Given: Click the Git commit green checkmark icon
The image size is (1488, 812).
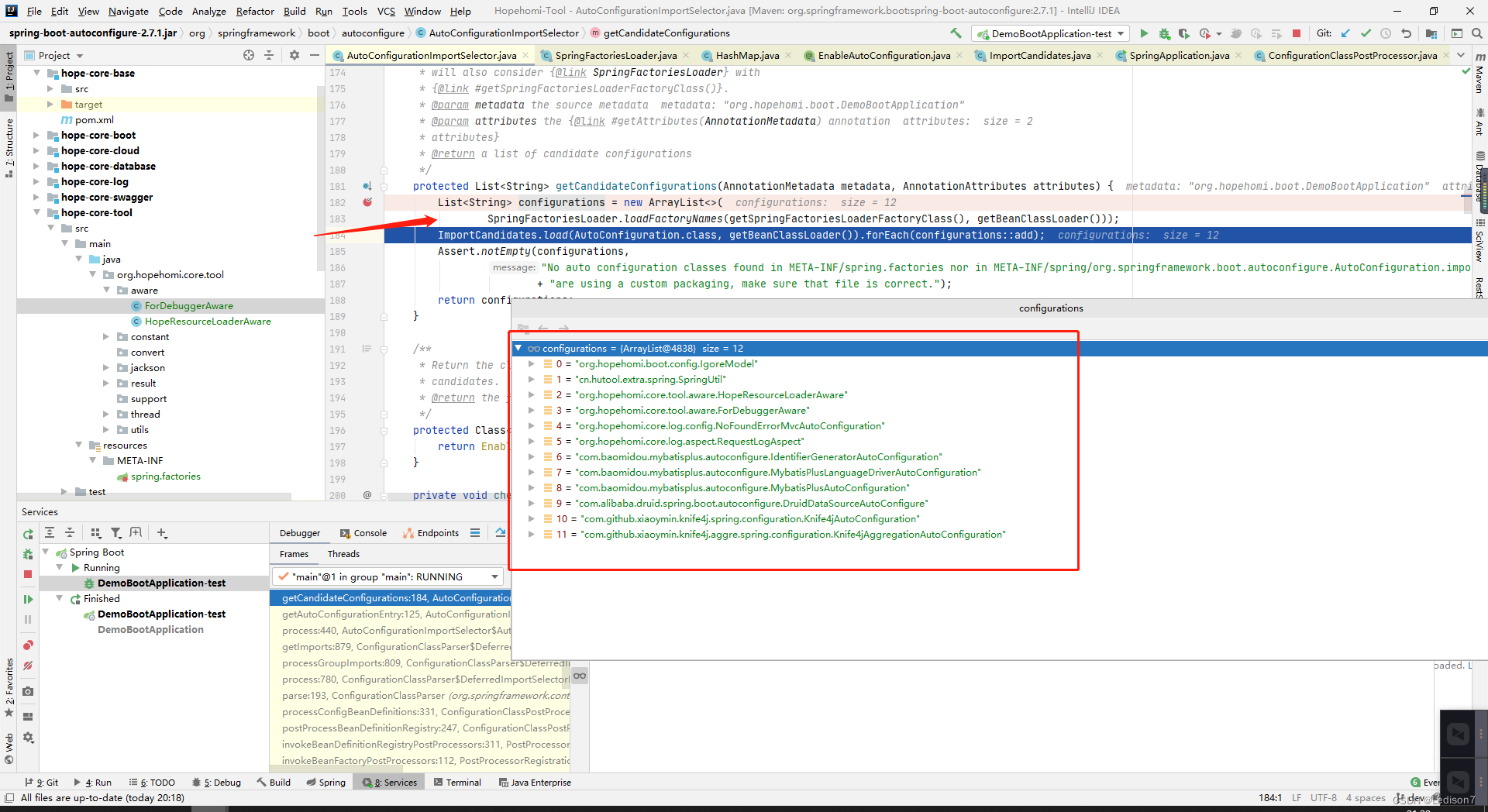Looking at the screenshot, I should point(1366,33).
